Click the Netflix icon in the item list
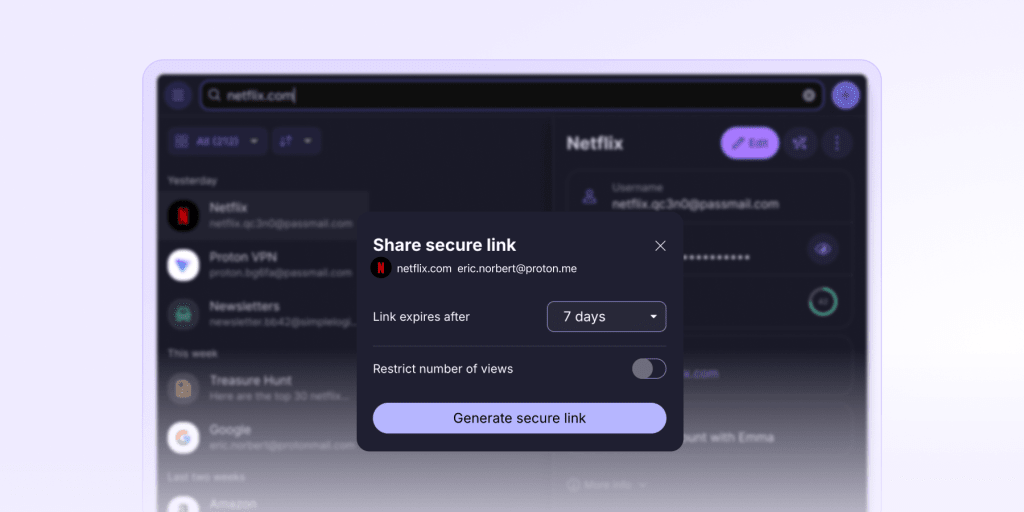Screen dimensions: 1024x512 coord(184,216)
